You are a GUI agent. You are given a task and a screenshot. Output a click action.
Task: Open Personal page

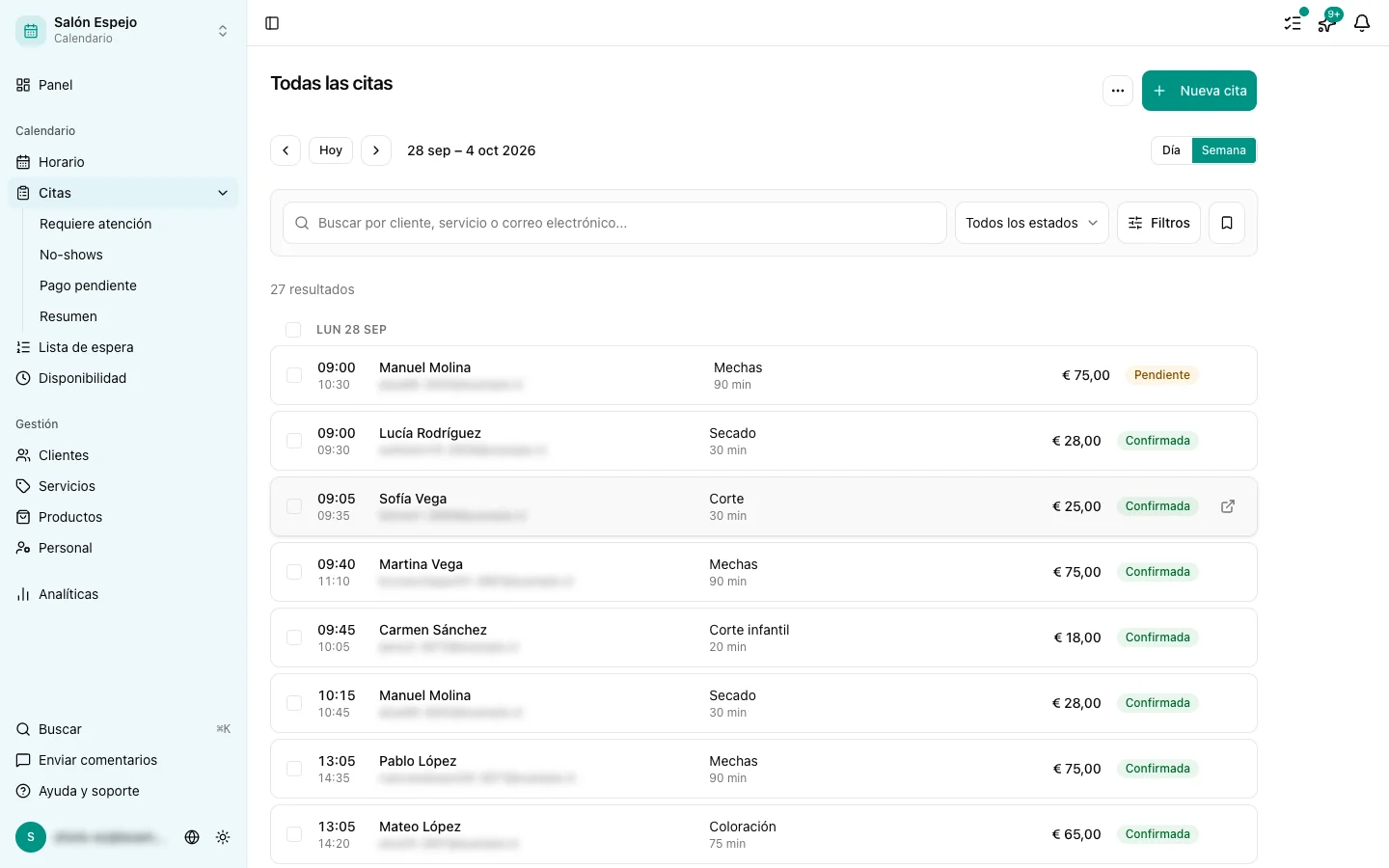(x=123, y=548)
